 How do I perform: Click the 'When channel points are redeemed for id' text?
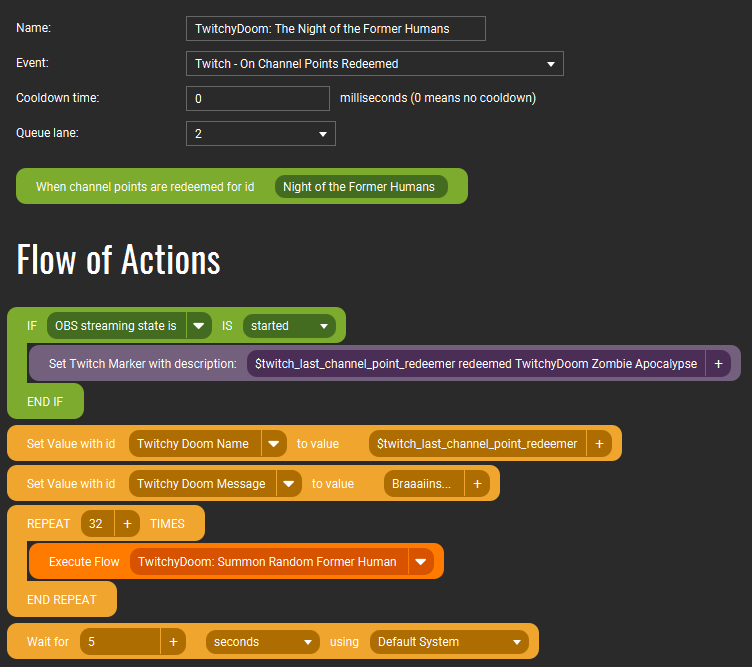(x=145, y=187)
